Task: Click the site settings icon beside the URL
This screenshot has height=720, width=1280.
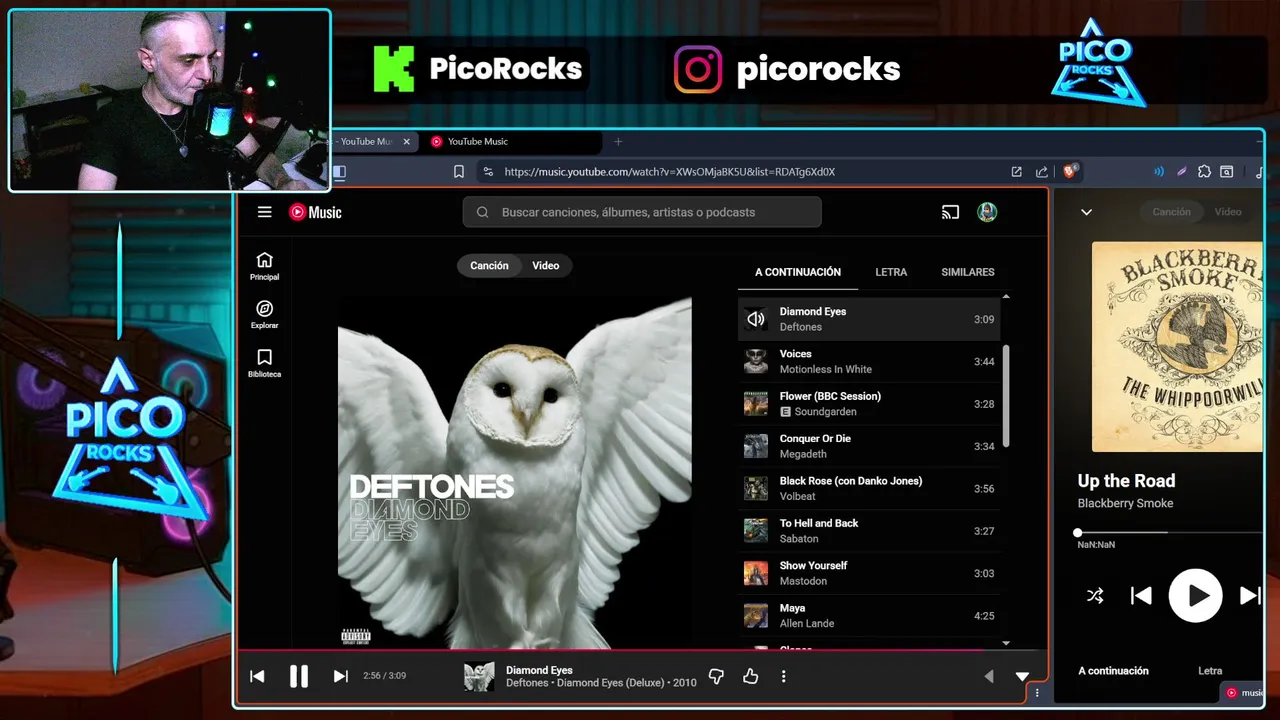Action: tap(487, 172)
